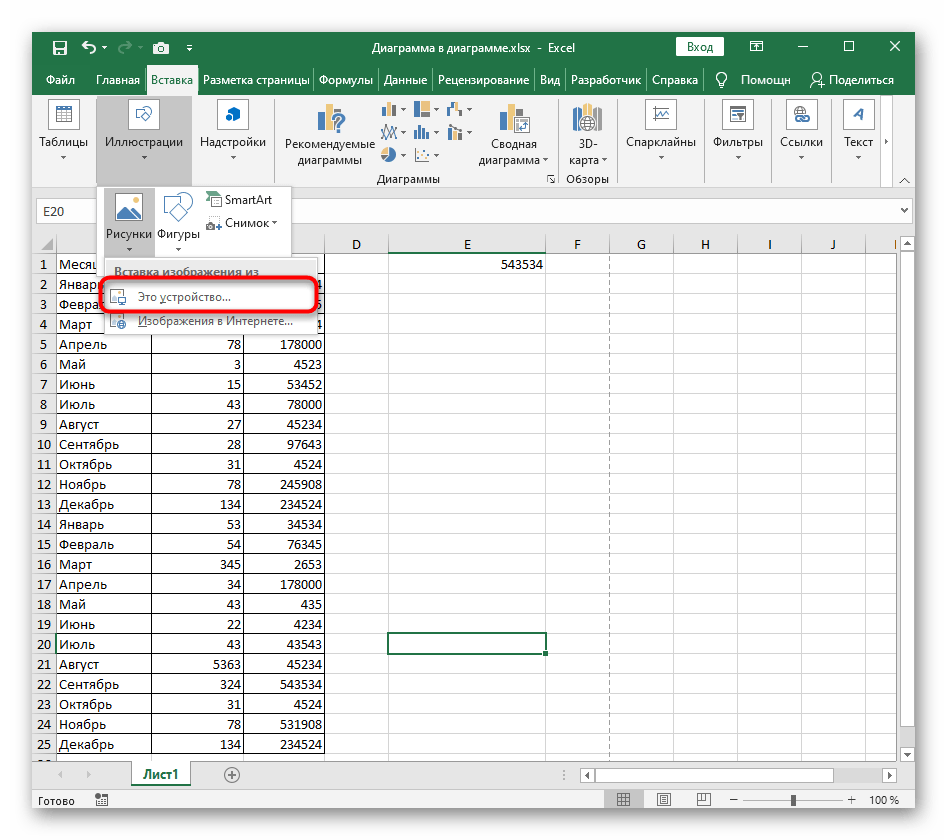Click the Вход sign-in button
This screenshot has height=840, width=947.
click(700, 47)
